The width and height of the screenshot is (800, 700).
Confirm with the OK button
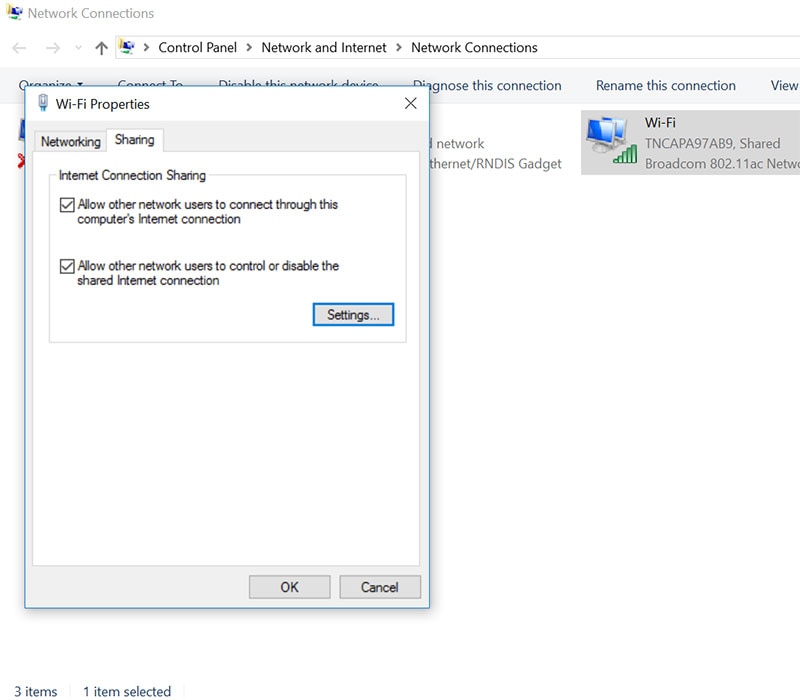click(x=289, y=587)
